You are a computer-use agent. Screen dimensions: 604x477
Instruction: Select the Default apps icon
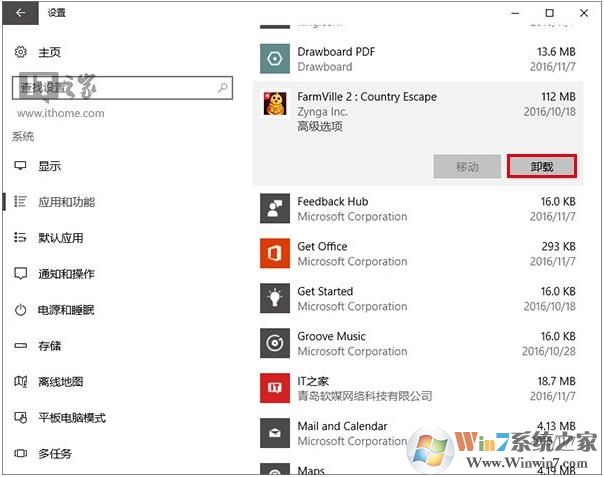tap(20, 237)
